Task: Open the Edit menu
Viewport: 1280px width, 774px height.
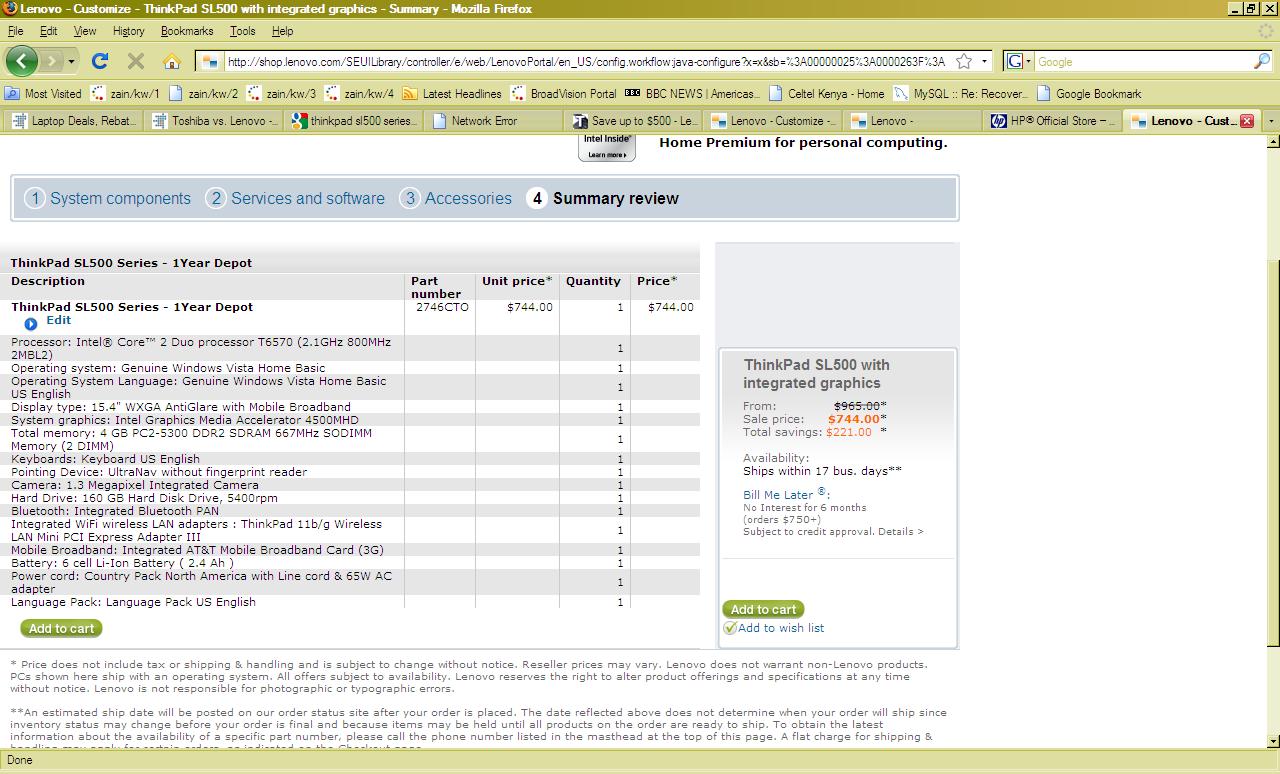Action: click(48, 31)
